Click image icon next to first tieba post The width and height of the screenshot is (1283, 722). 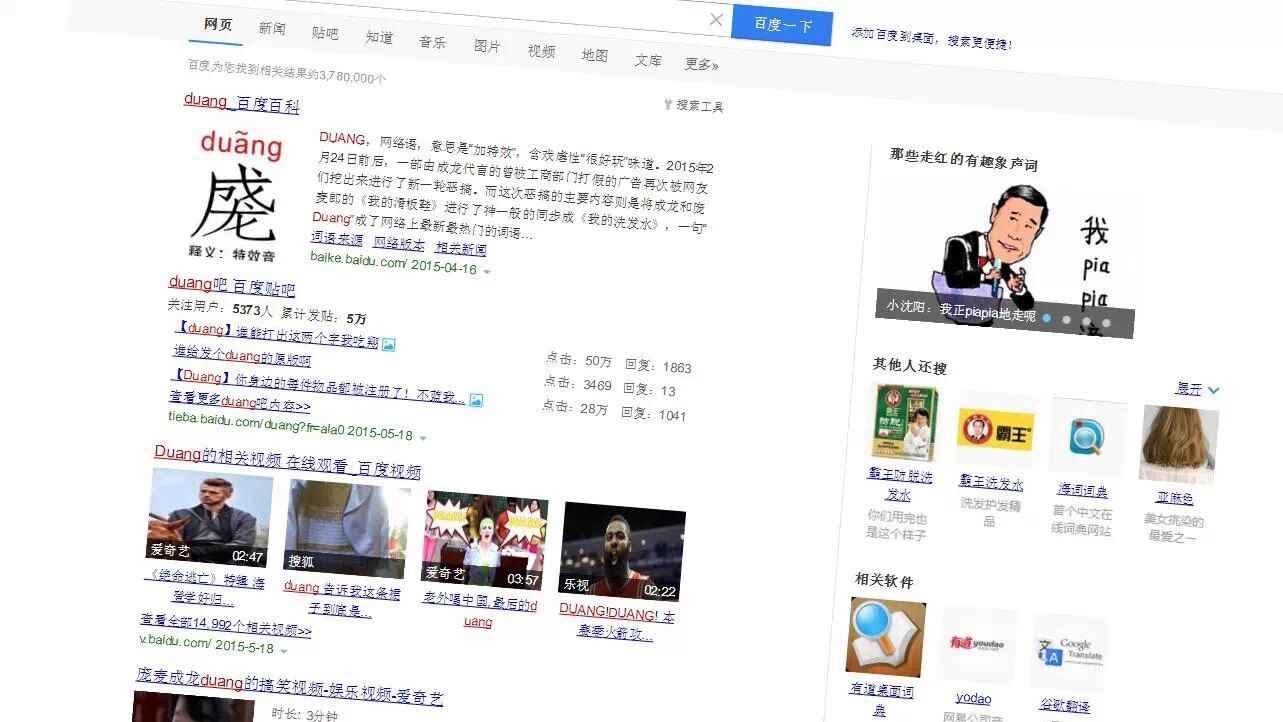click(389, 344)
